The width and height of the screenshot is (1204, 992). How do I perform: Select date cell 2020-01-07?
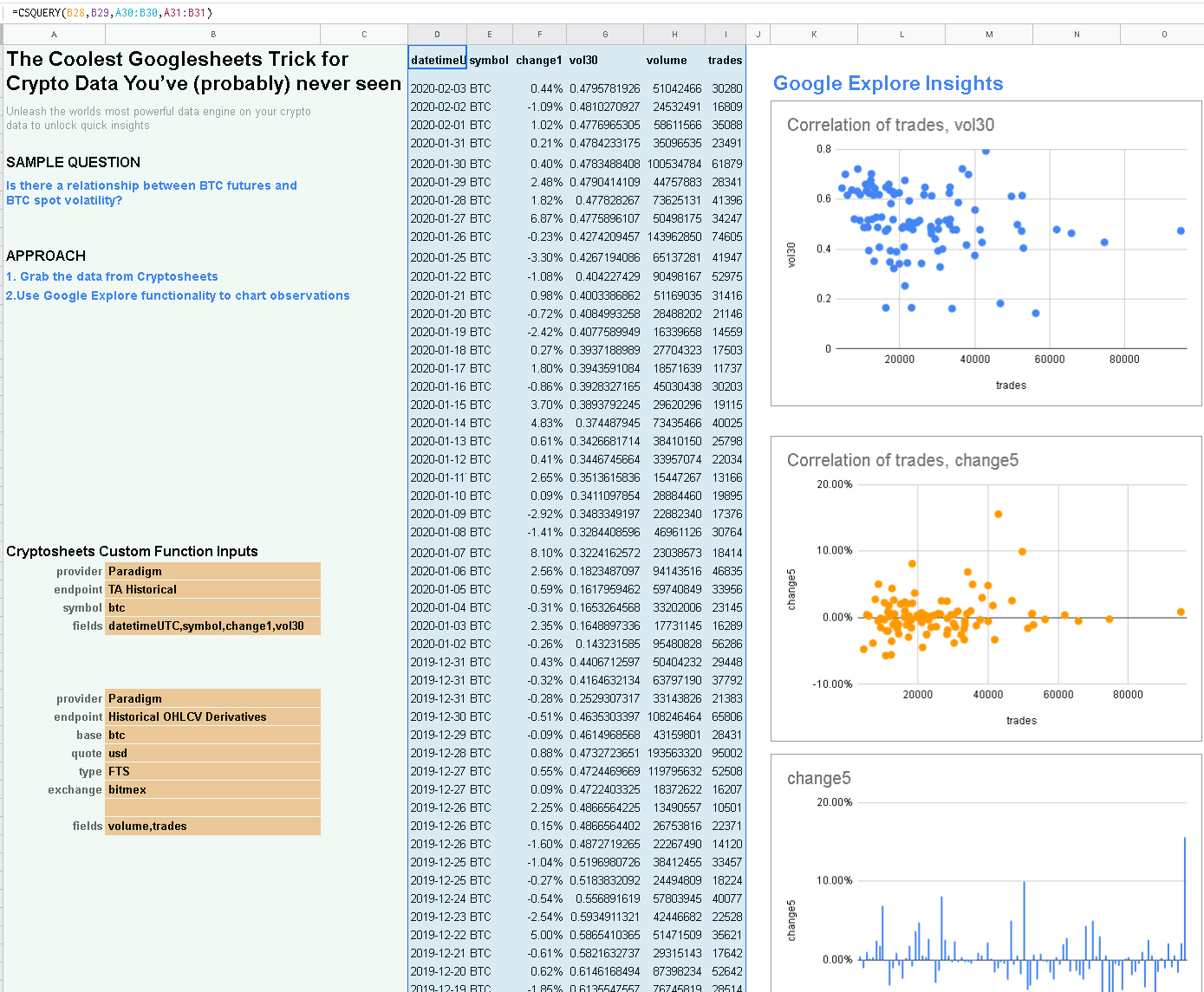click(x=437, y=553)
